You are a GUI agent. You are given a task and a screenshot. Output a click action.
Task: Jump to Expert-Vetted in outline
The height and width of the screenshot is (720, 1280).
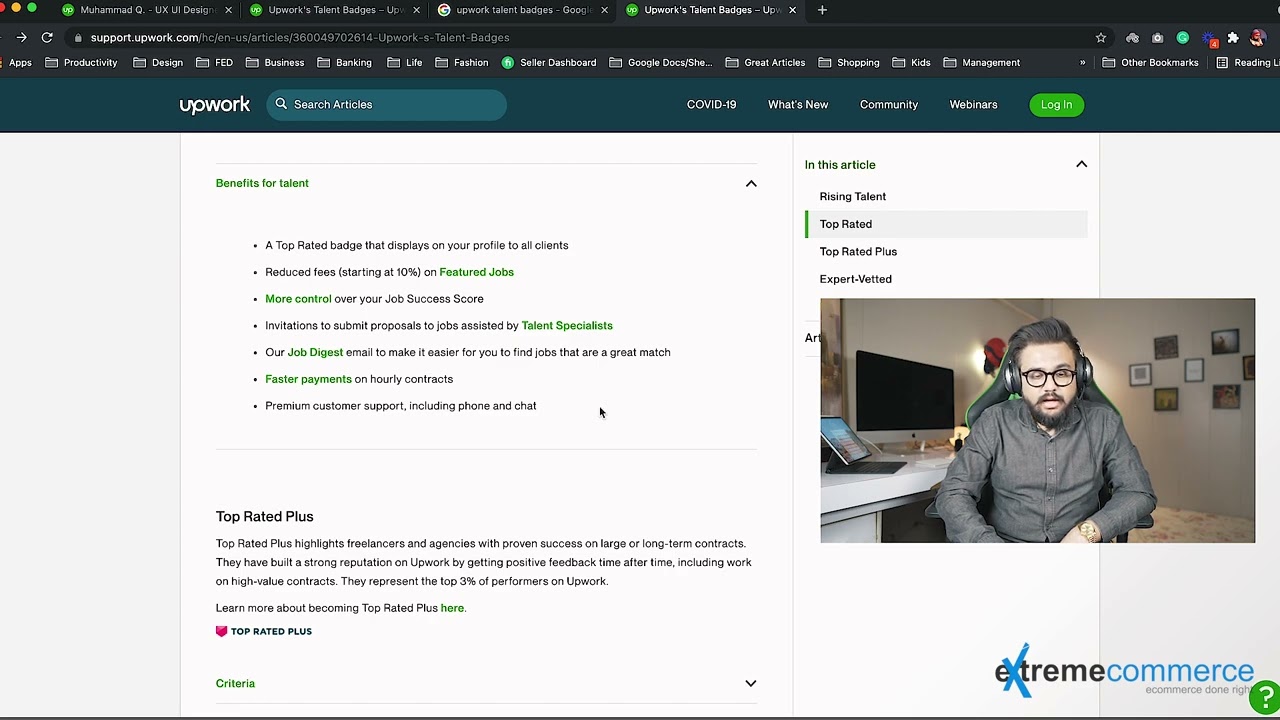pos(855,279)
